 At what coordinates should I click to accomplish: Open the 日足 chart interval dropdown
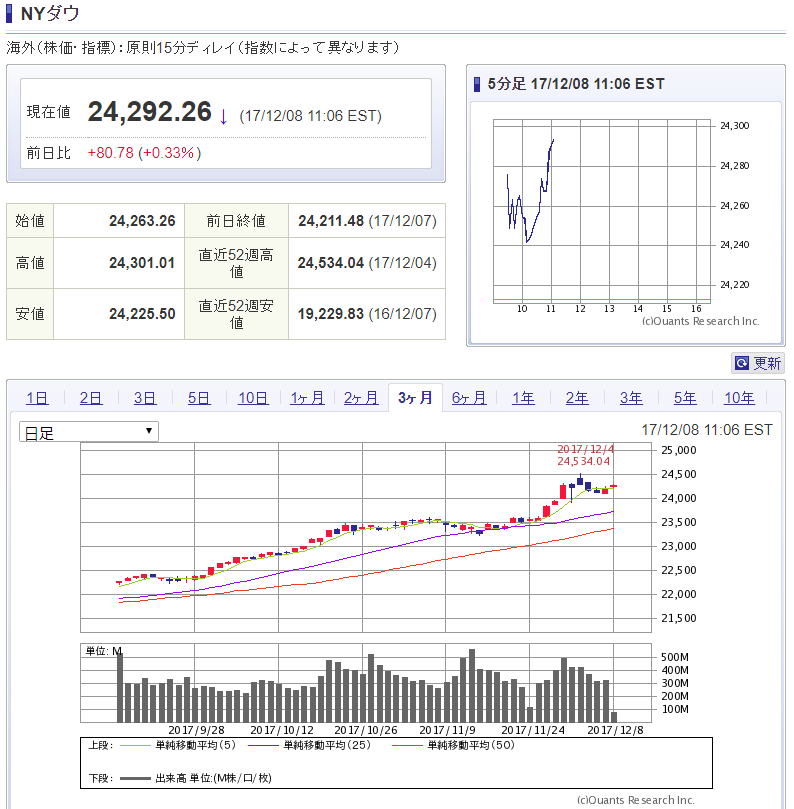pyautogui.click(x=89, y=432)
